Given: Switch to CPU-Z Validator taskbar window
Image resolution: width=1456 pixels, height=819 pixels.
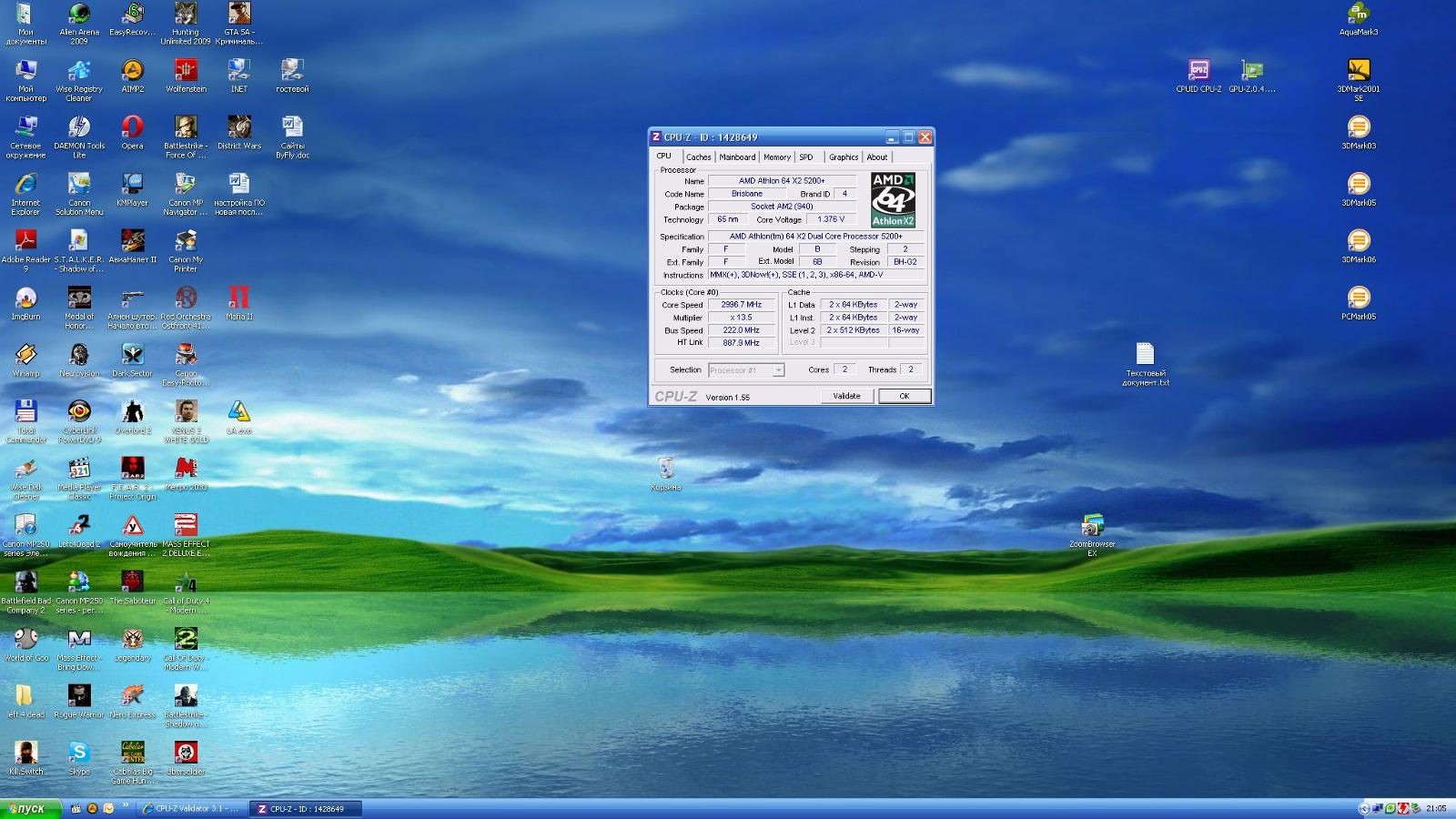Looking at the screenshot, I should (x=192, y=808).
